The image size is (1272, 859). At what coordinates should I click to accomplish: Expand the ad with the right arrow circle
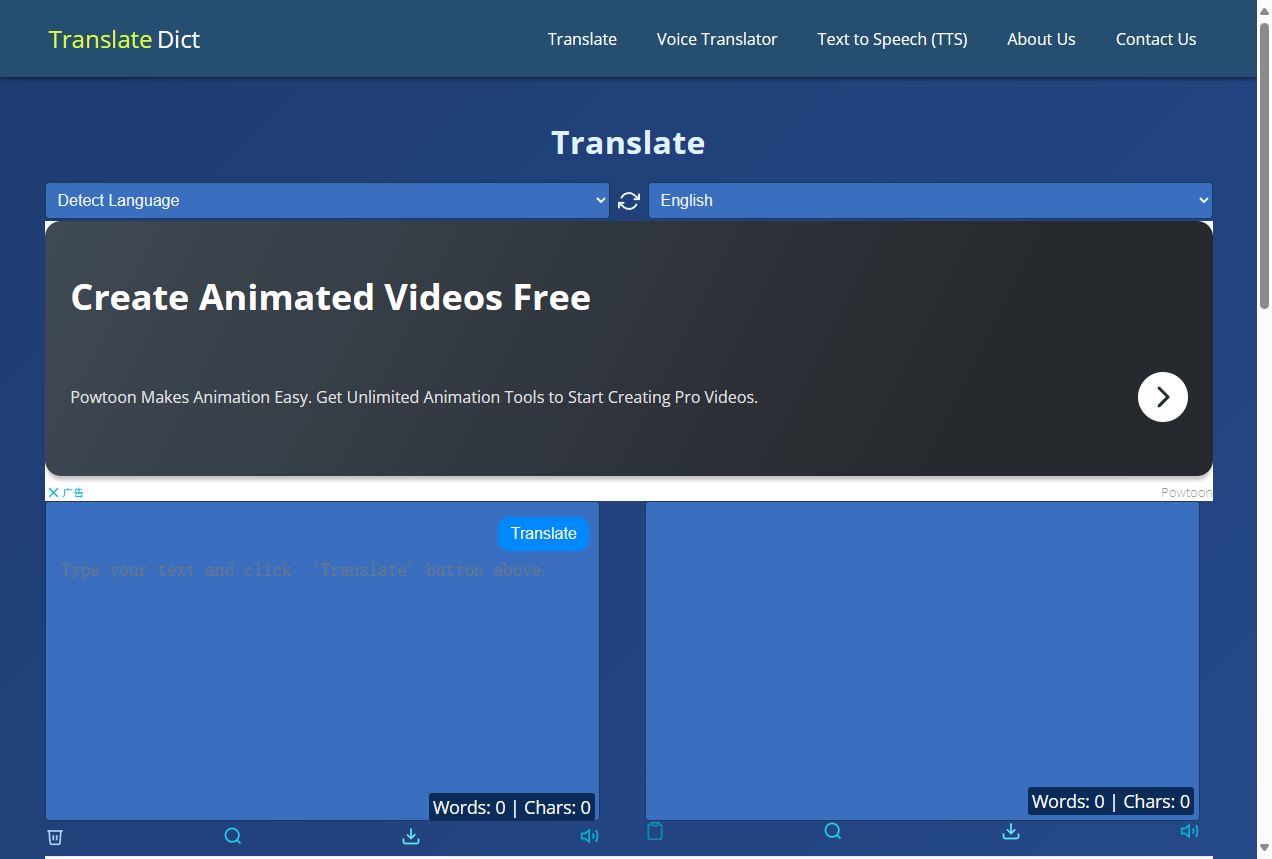click(1162, 397)
